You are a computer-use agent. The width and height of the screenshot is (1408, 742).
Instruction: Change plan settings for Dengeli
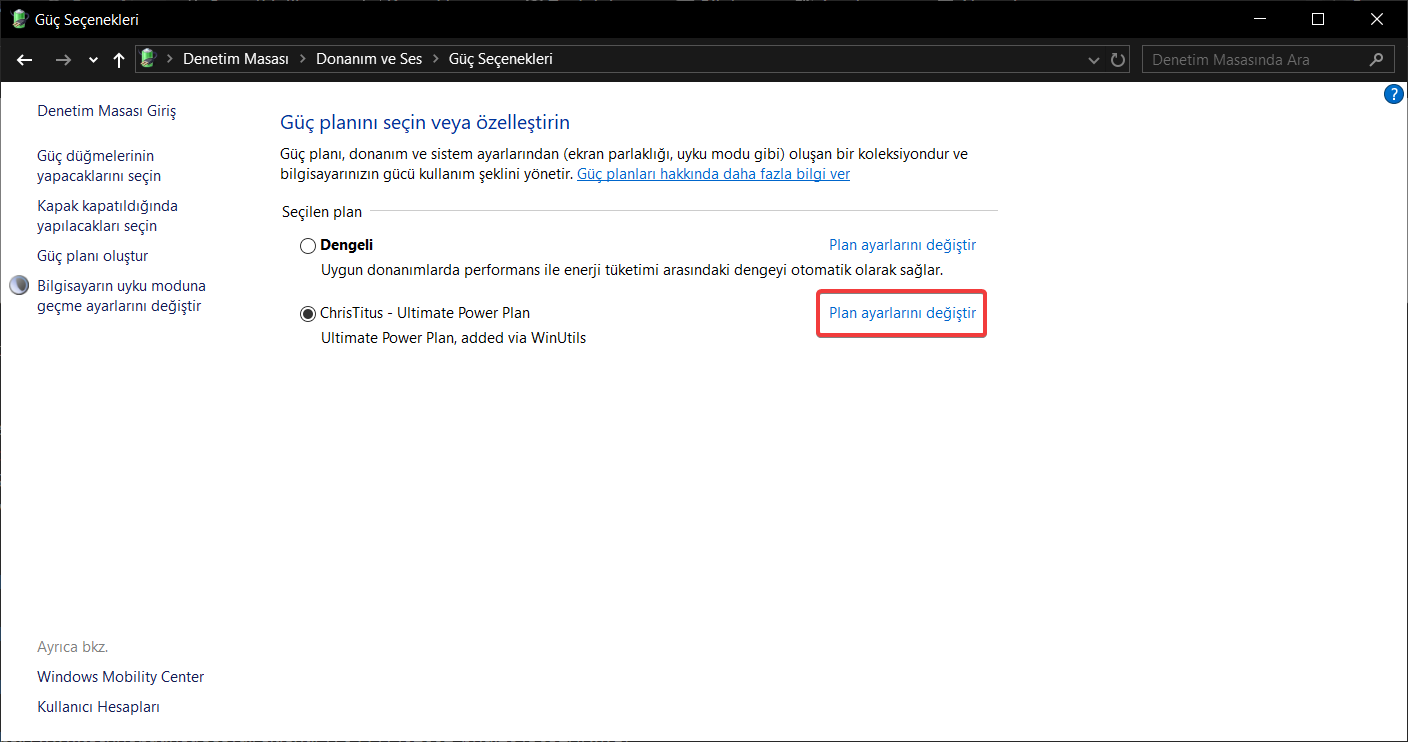tap(902, 245)
